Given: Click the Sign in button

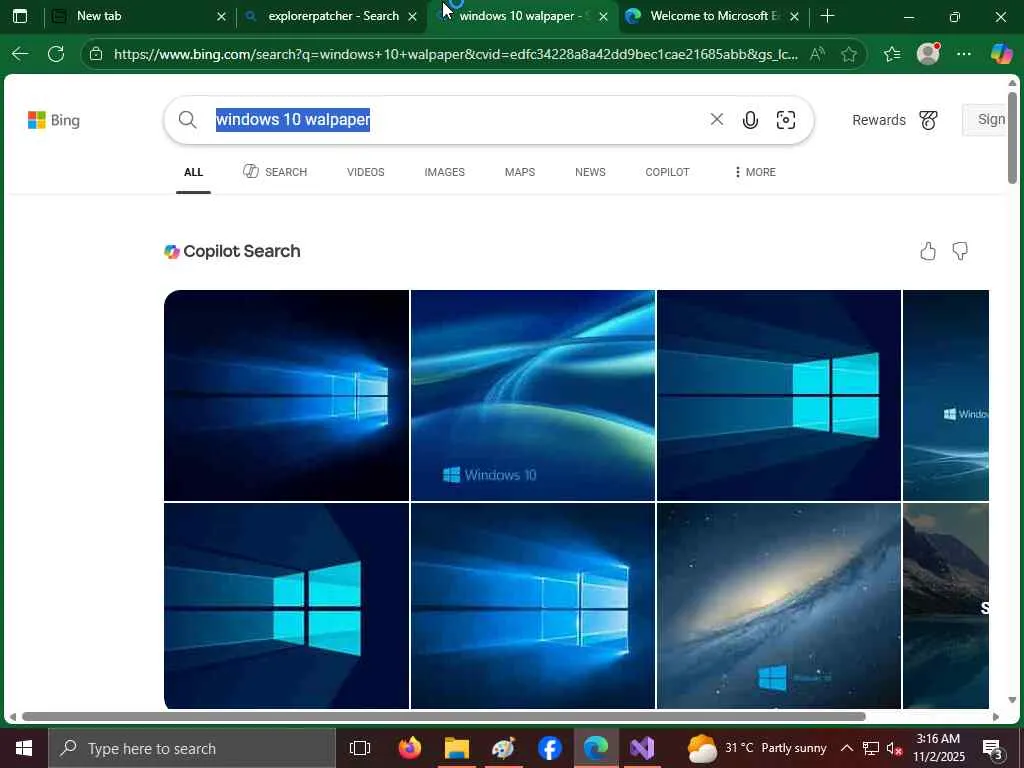Looking at the screenshot, I should pyautogui.click(x=985, y=120).
